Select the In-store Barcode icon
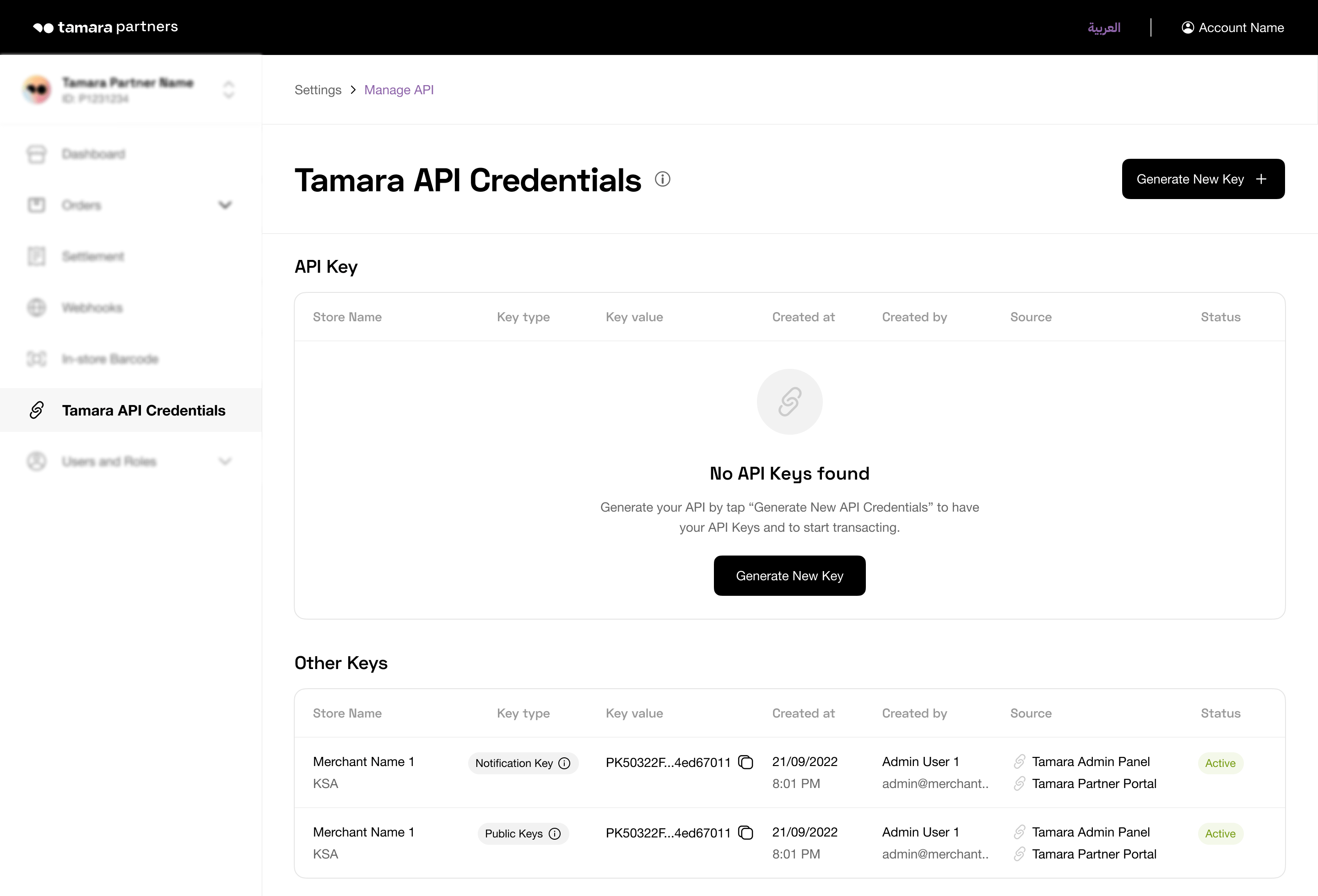Screen dimensions: 1318x896 point(37,359)
